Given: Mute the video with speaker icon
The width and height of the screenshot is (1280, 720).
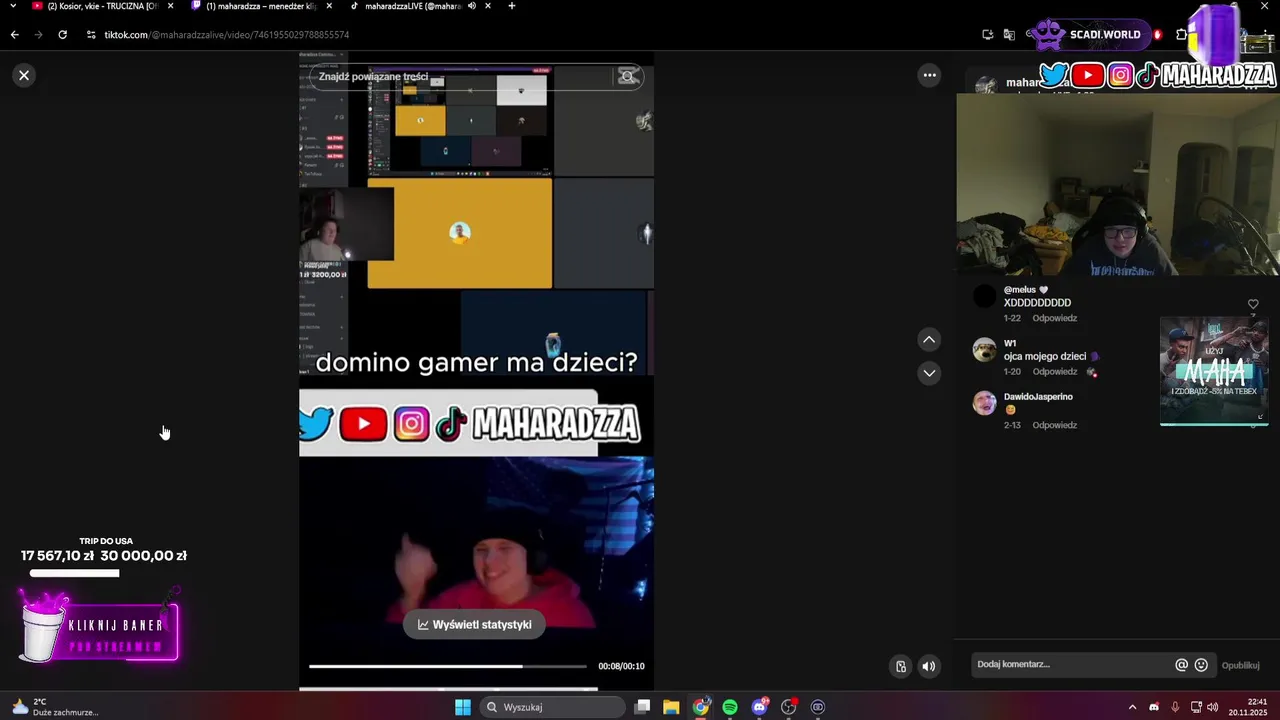Looking at the screenshot, I should click(x=929, y=666).
